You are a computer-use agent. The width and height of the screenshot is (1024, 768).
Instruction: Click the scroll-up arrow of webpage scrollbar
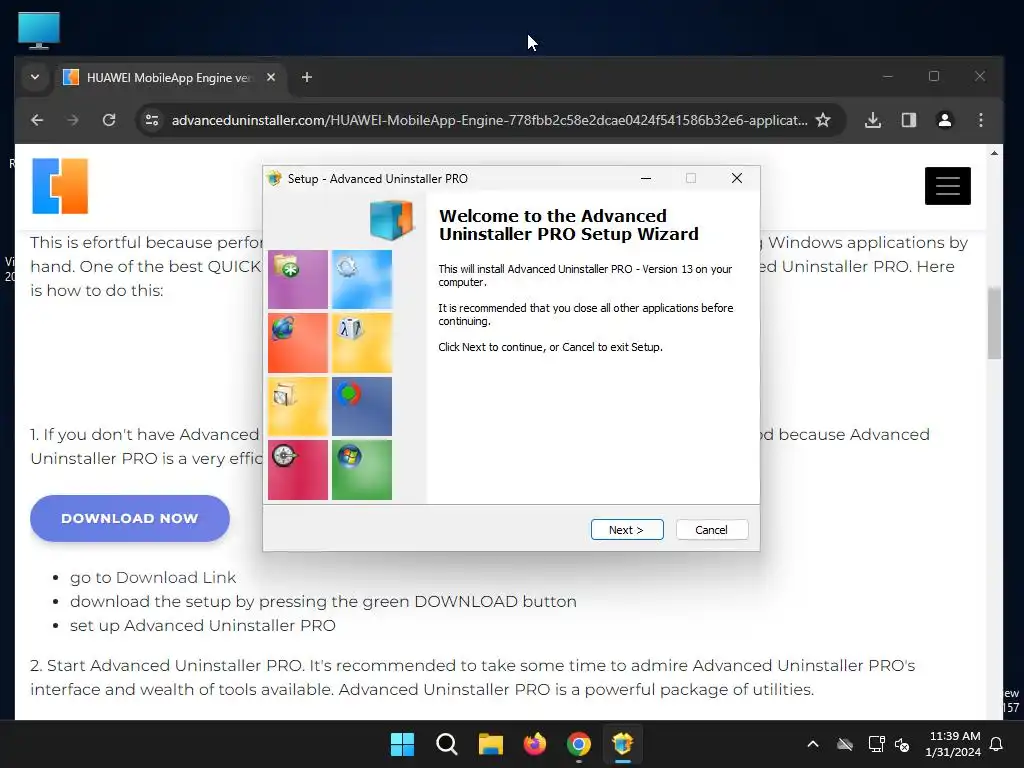click(994, 153)
